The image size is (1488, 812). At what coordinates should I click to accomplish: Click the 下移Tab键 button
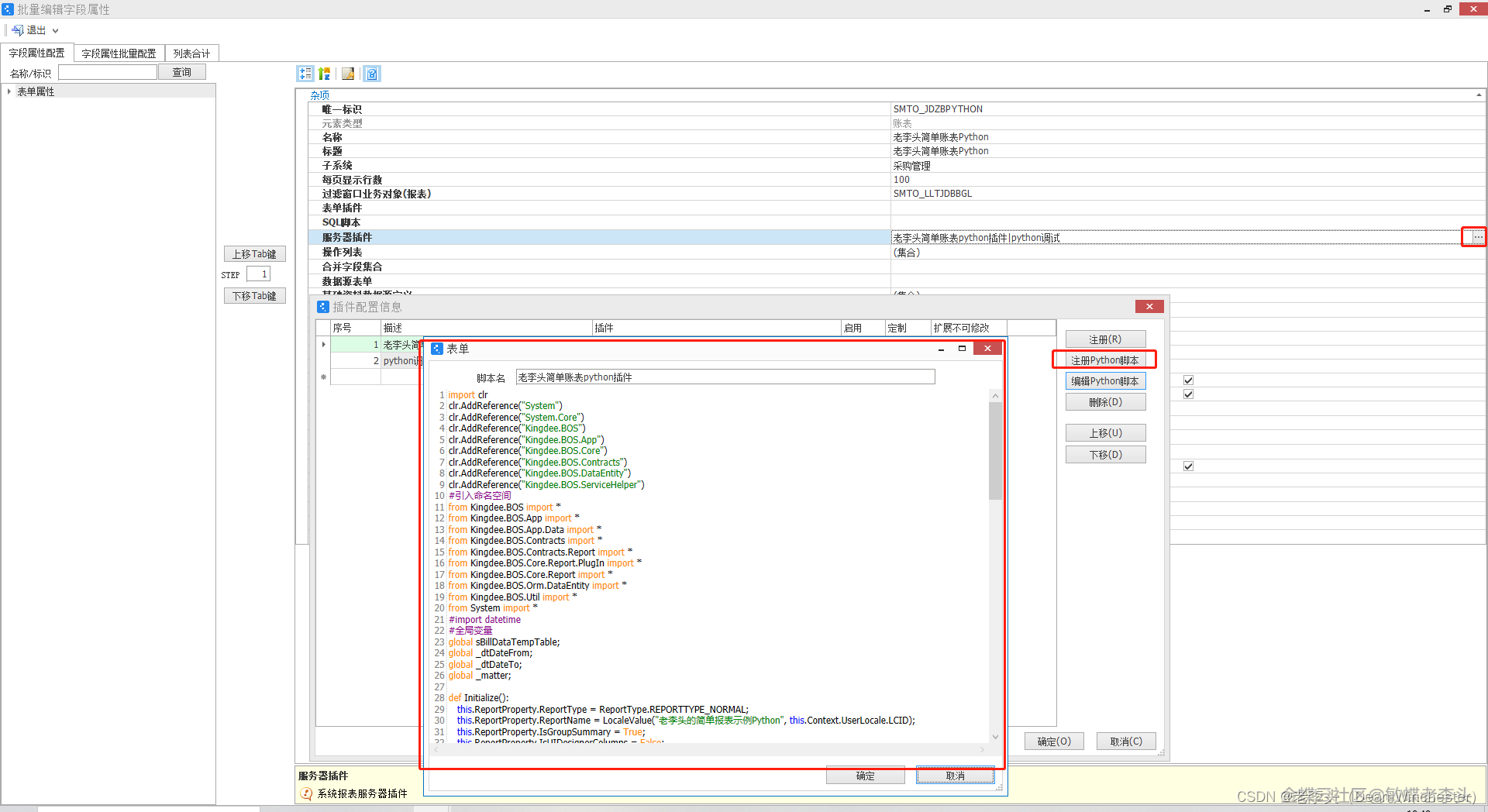coord(255,296)
